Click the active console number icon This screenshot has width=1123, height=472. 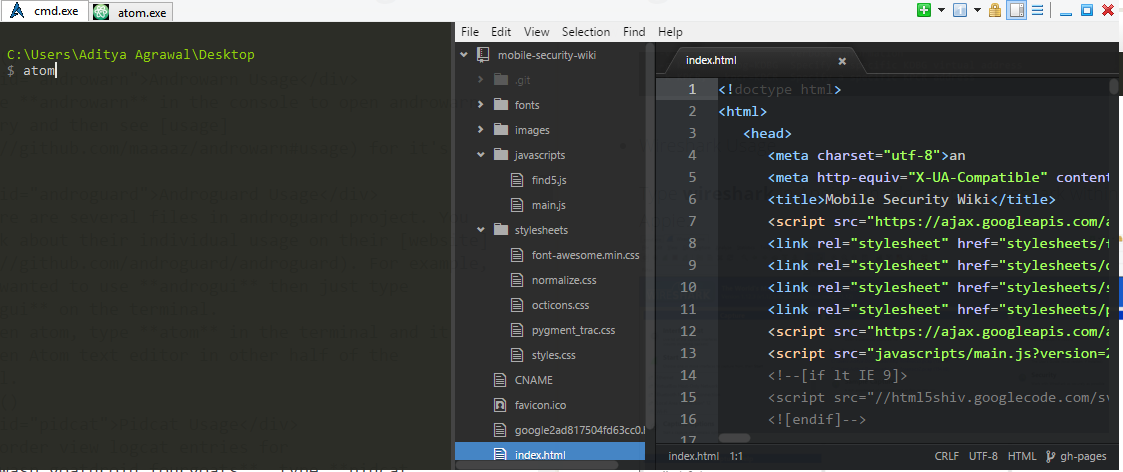coord(958,11)
